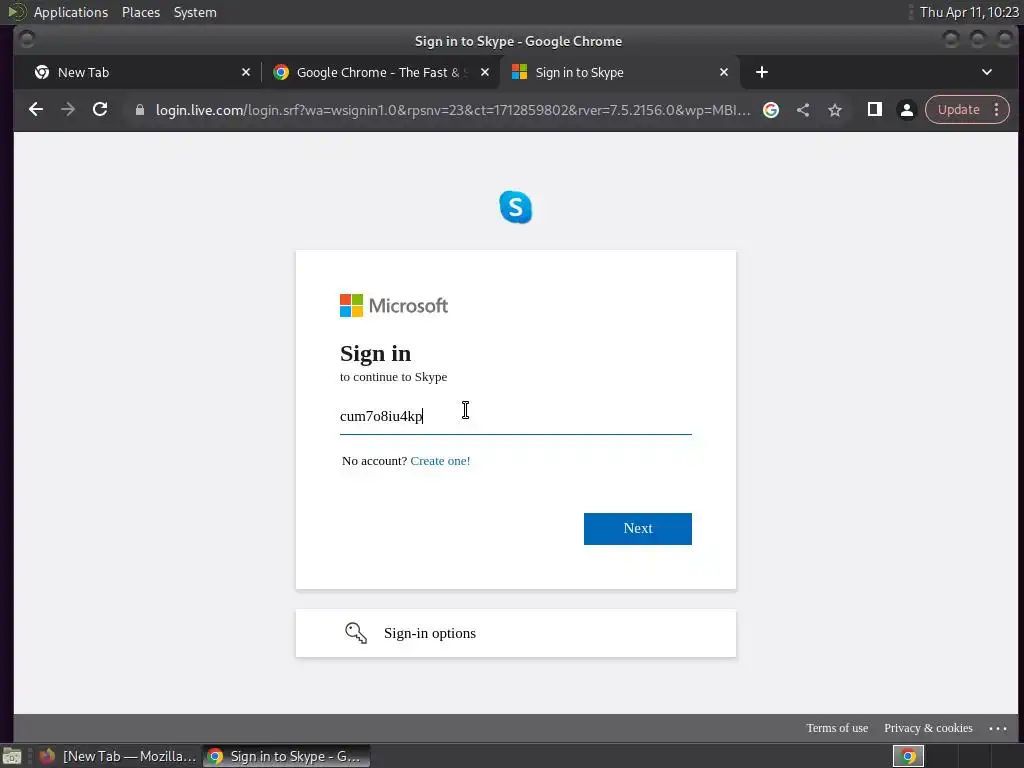Share this page using the share icon

(x=803, y=110)
